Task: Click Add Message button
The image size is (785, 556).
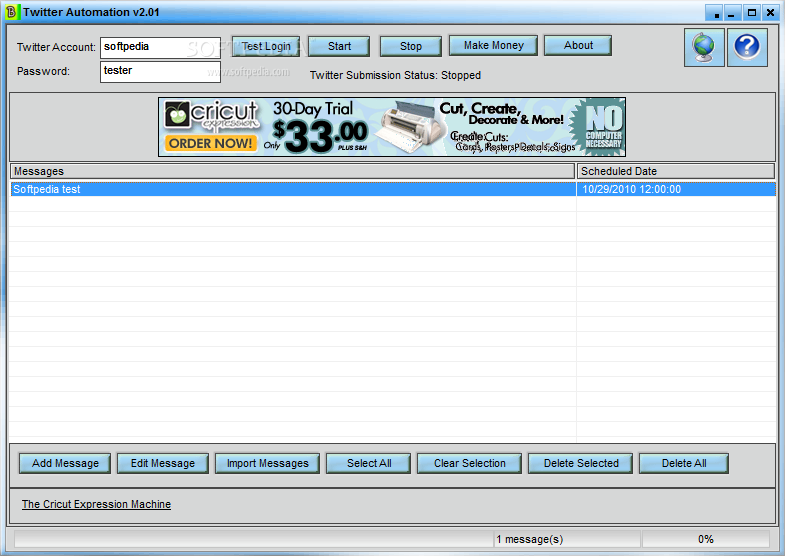Action: [65, 463]
